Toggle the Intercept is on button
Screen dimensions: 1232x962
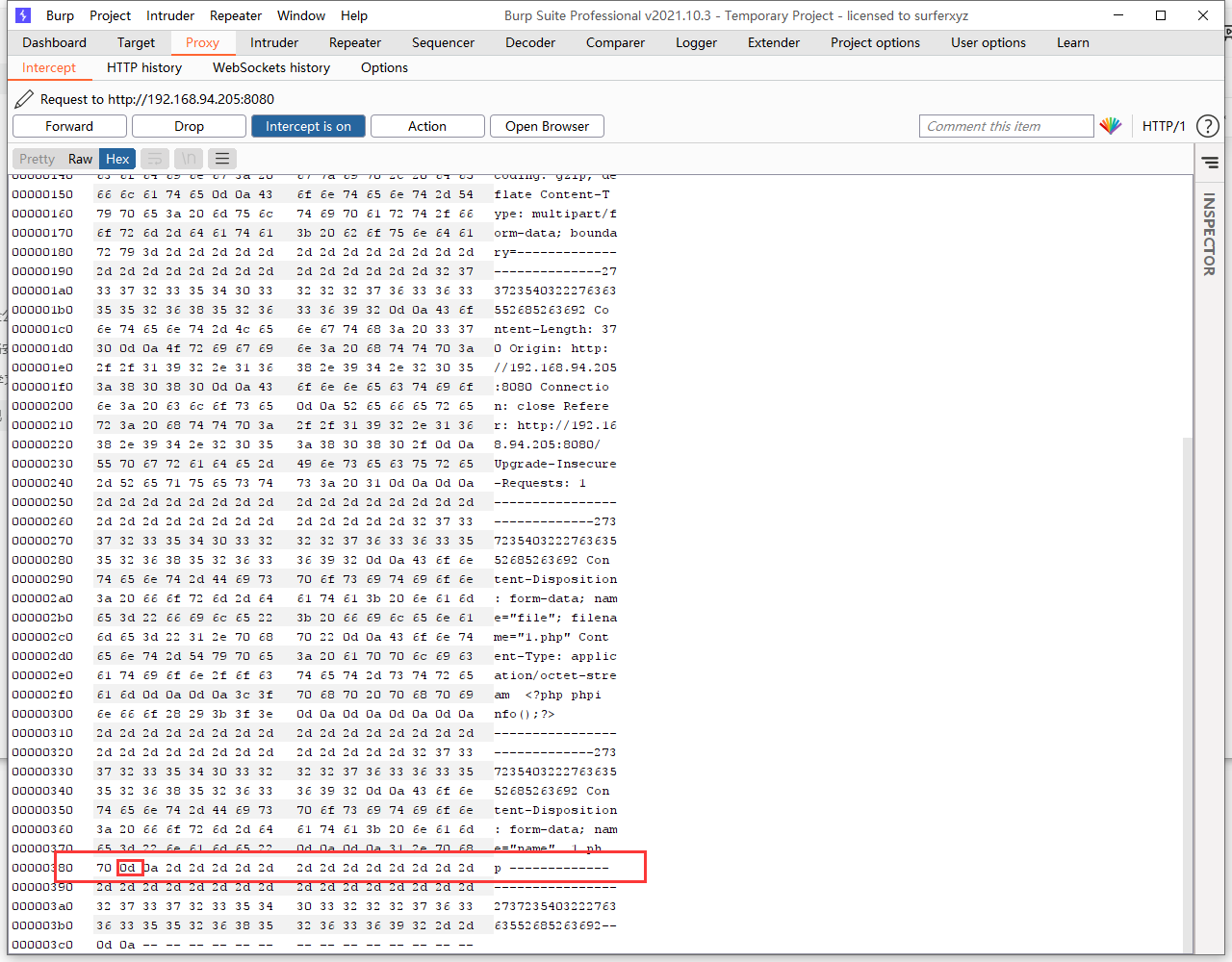308,126
